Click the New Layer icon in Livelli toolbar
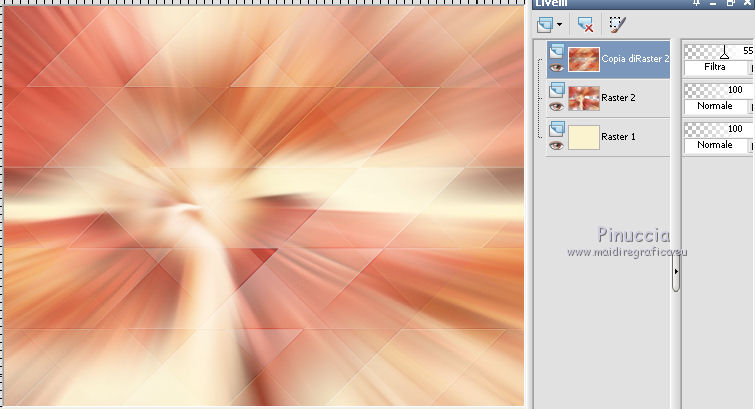The height and width of the screenshot is (409, 755). [545, 24]
